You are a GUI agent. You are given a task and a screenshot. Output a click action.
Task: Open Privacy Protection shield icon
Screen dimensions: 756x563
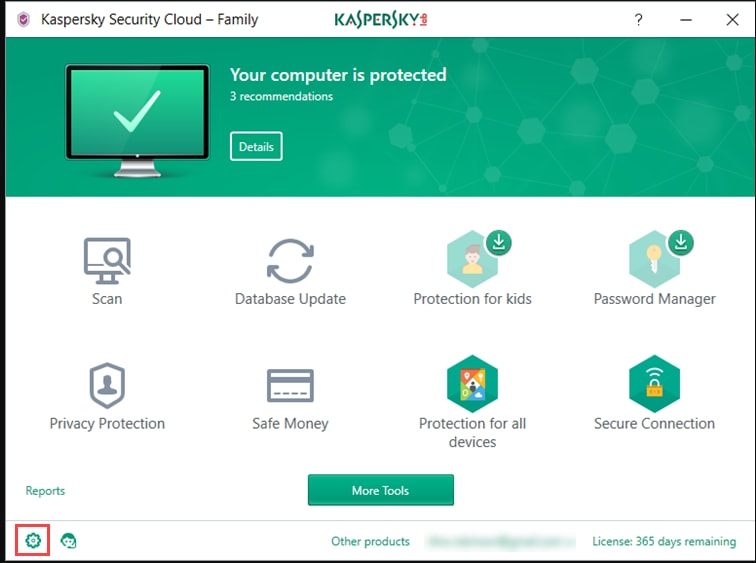pyautogui.click(x=107, y=385)
